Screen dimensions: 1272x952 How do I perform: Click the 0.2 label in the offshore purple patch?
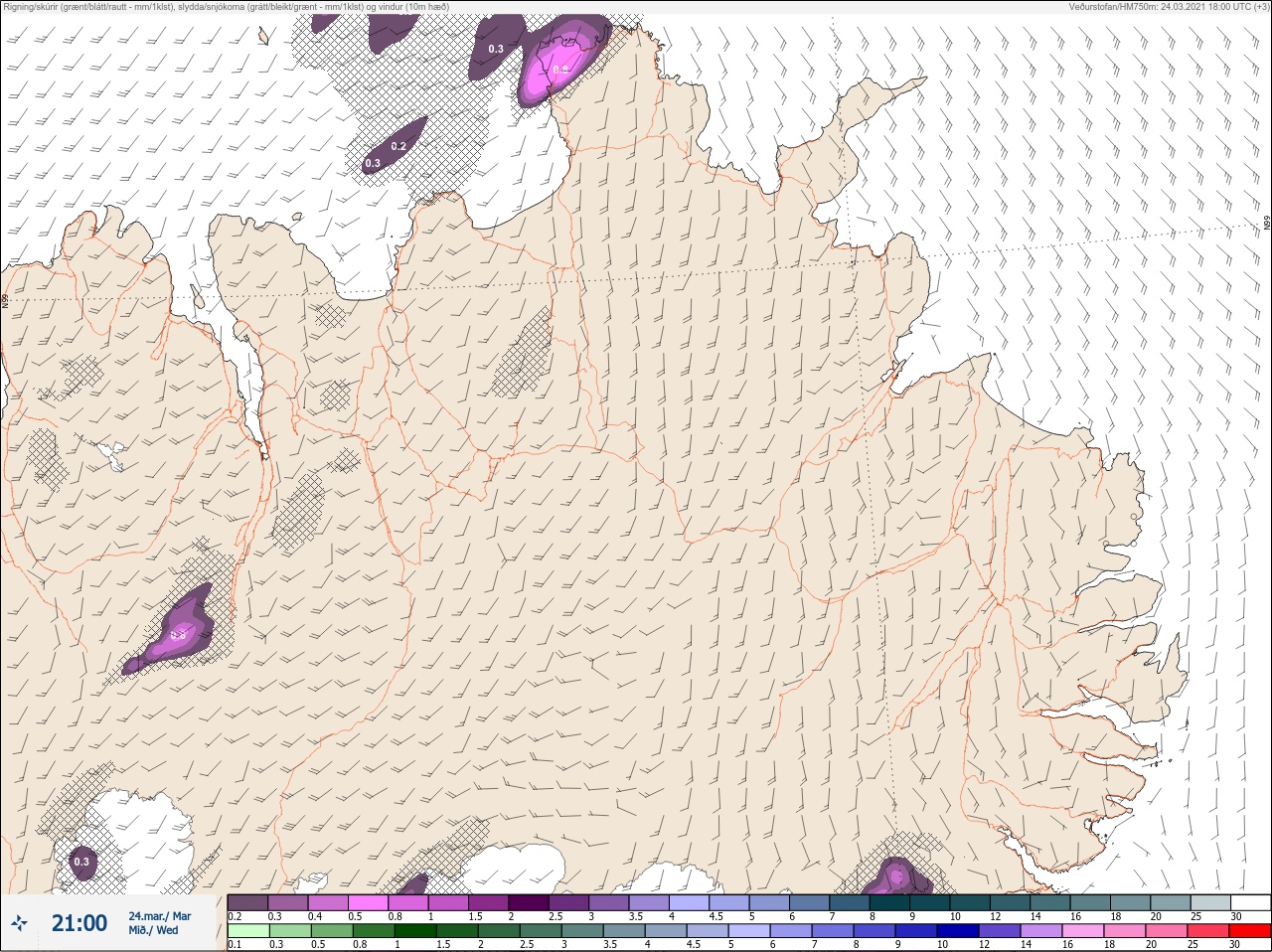coord(398,146)
